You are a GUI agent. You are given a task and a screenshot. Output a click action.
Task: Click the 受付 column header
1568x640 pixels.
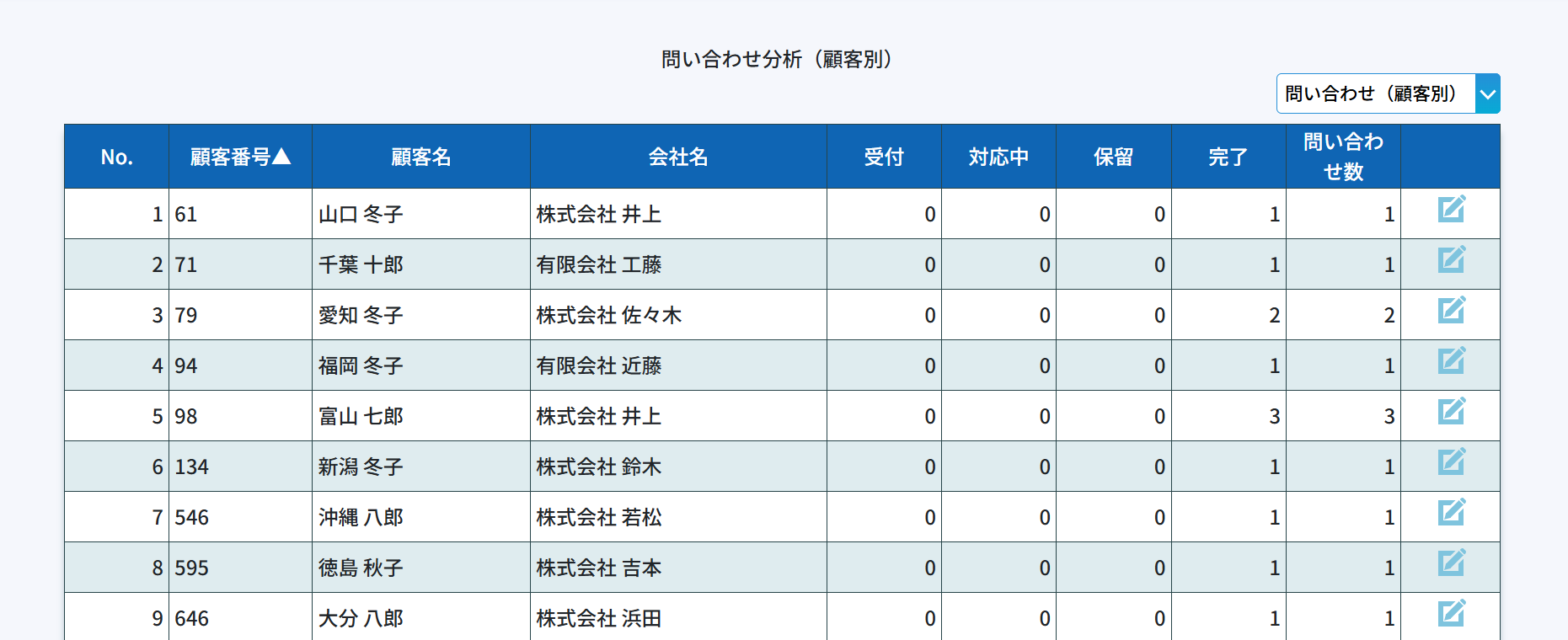[883, 157]
